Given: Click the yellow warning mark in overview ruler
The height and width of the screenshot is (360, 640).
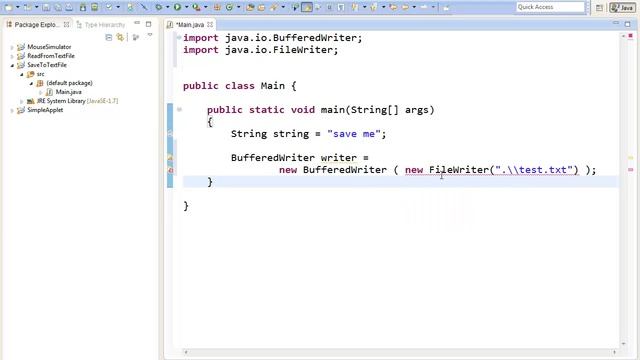Looking at the screenshot, I should point(631,158).
